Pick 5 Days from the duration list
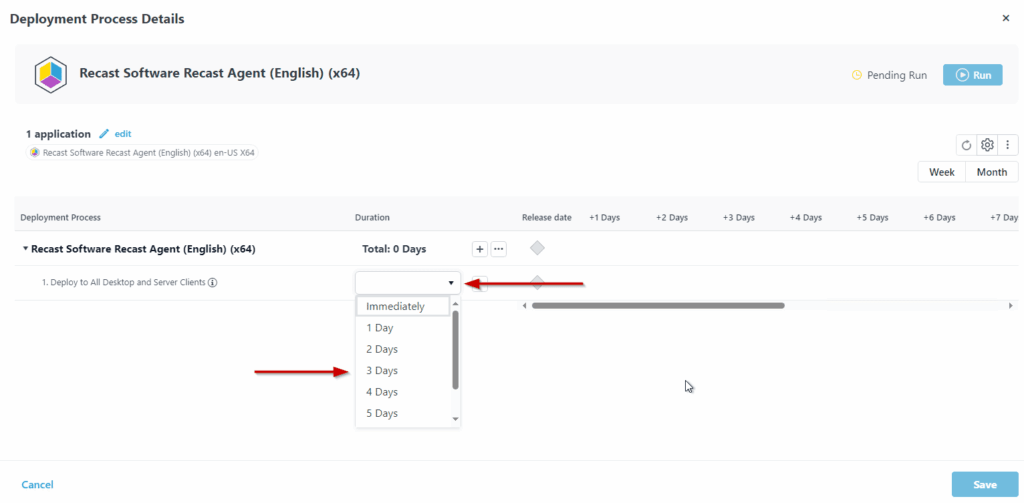 point(382,413)
